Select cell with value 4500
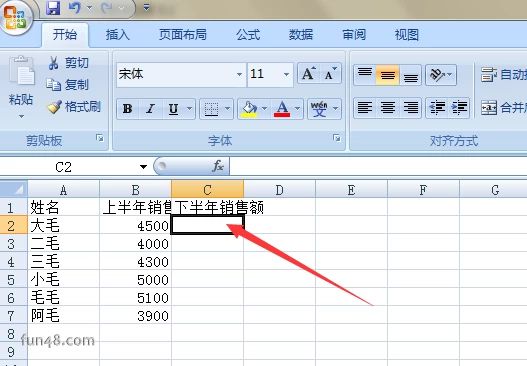 135,226
